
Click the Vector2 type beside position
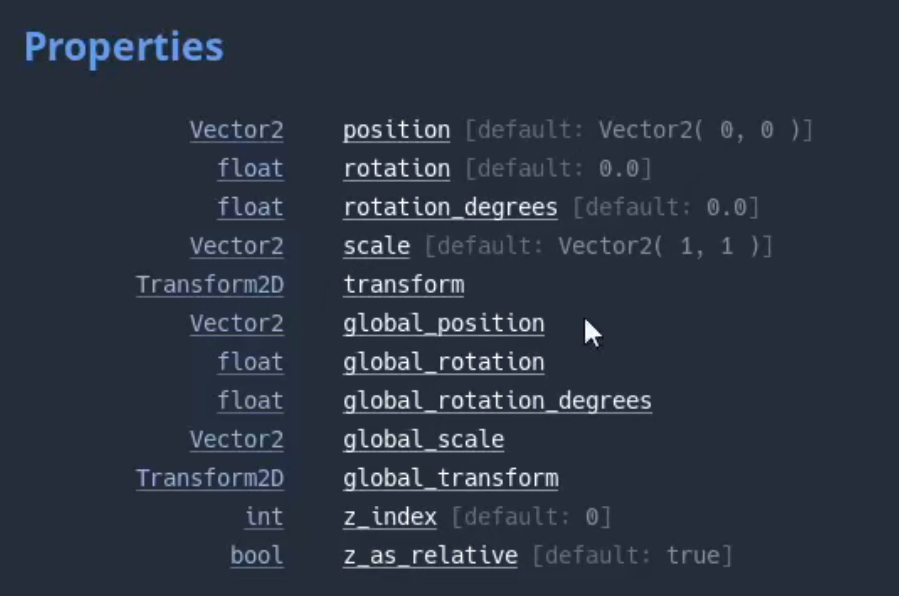237,130
